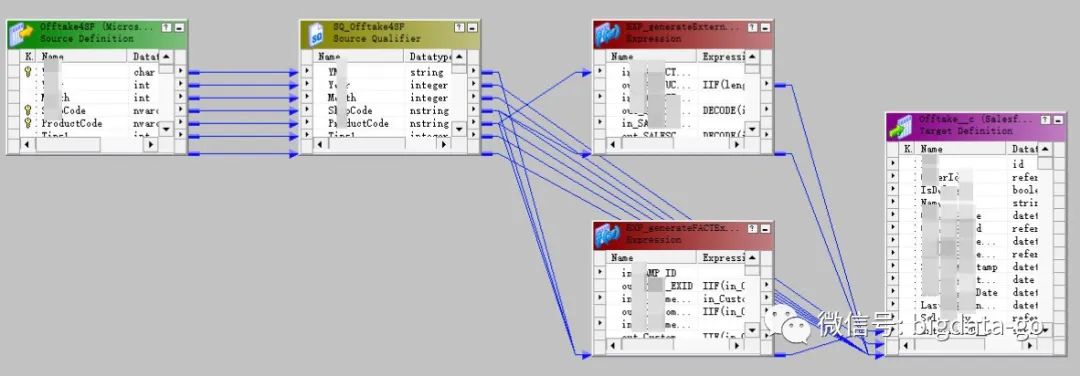Click the key icon beside ShopCode
This screenshot has height=376, width=1080.
coord(28,110)
